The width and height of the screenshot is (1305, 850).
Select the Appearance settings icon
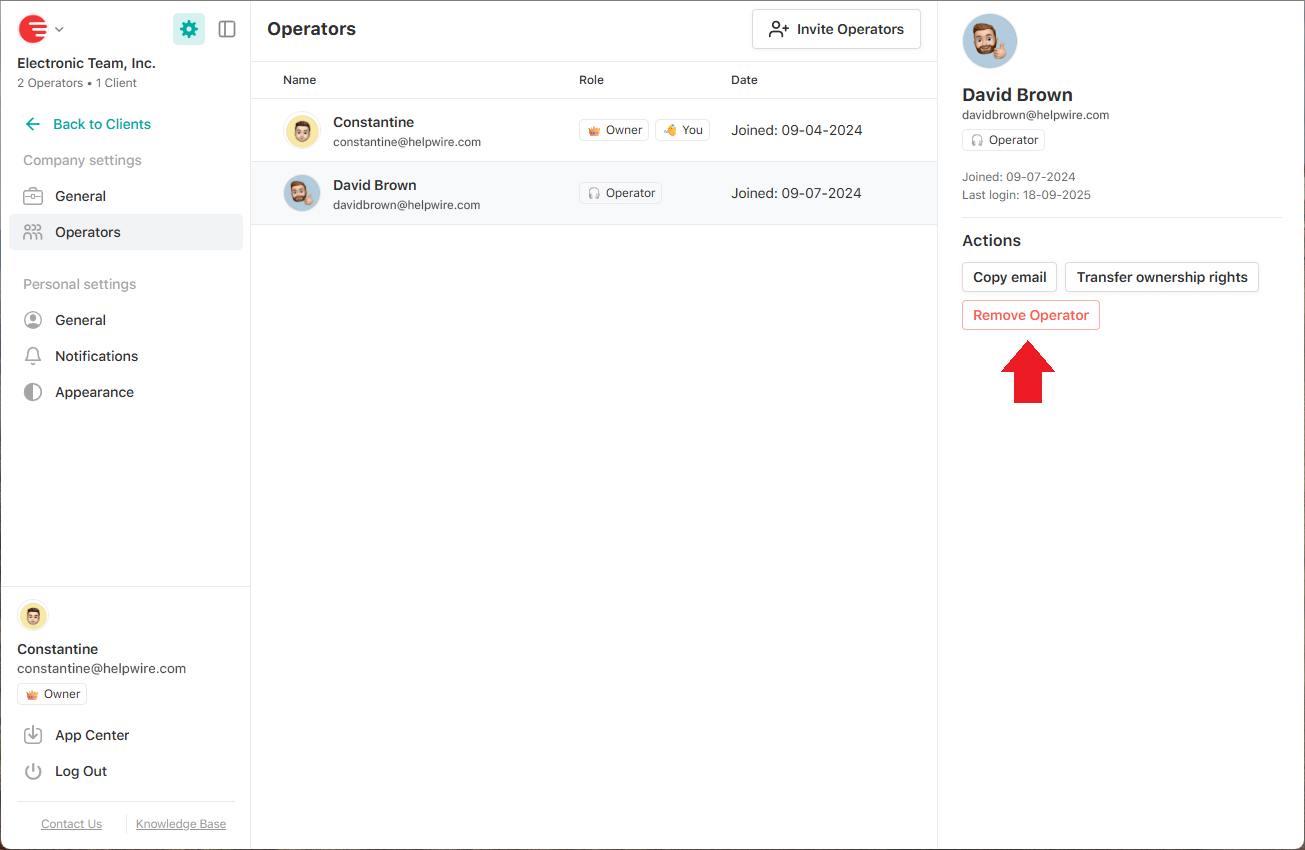point(34,391)
